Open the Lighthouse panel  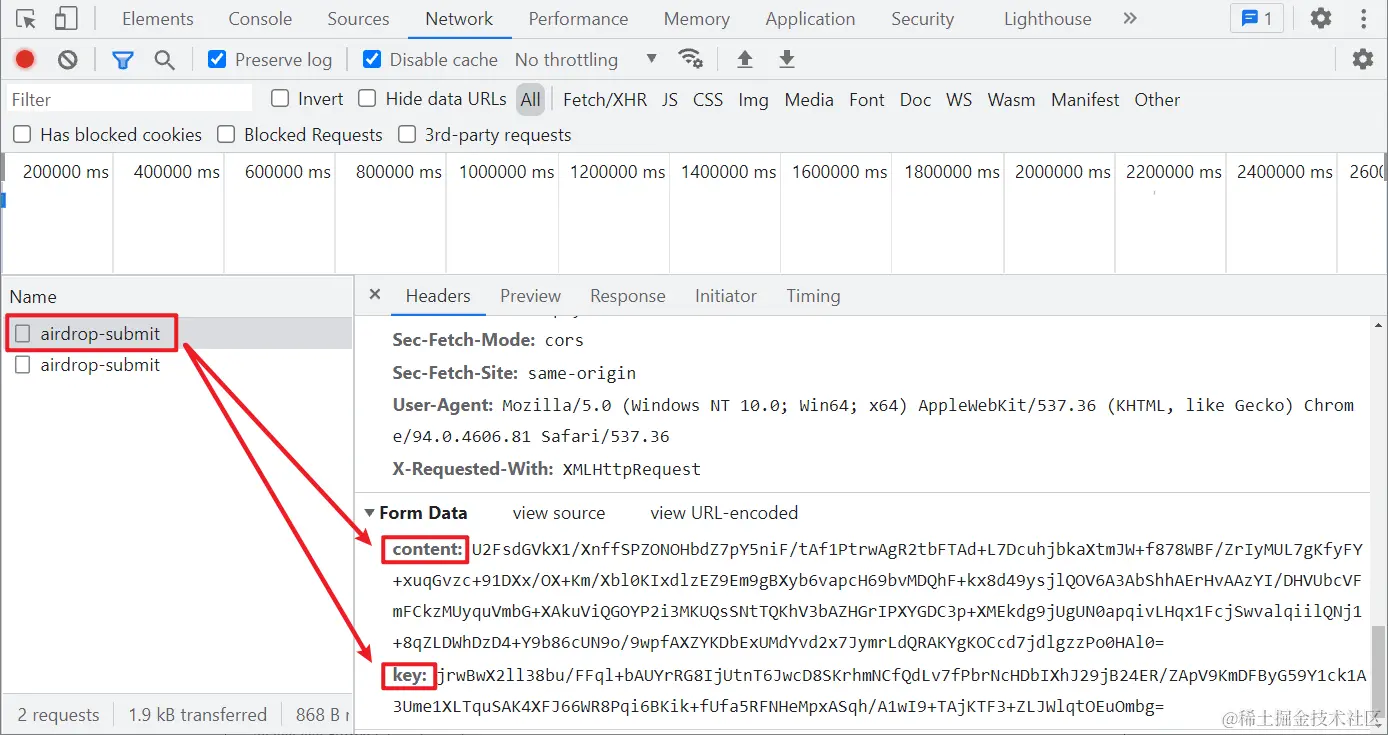coord(1047,19)
